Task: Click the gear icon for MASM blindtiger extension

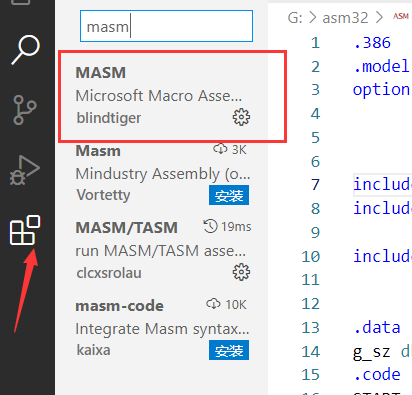Action: [241, 117]
